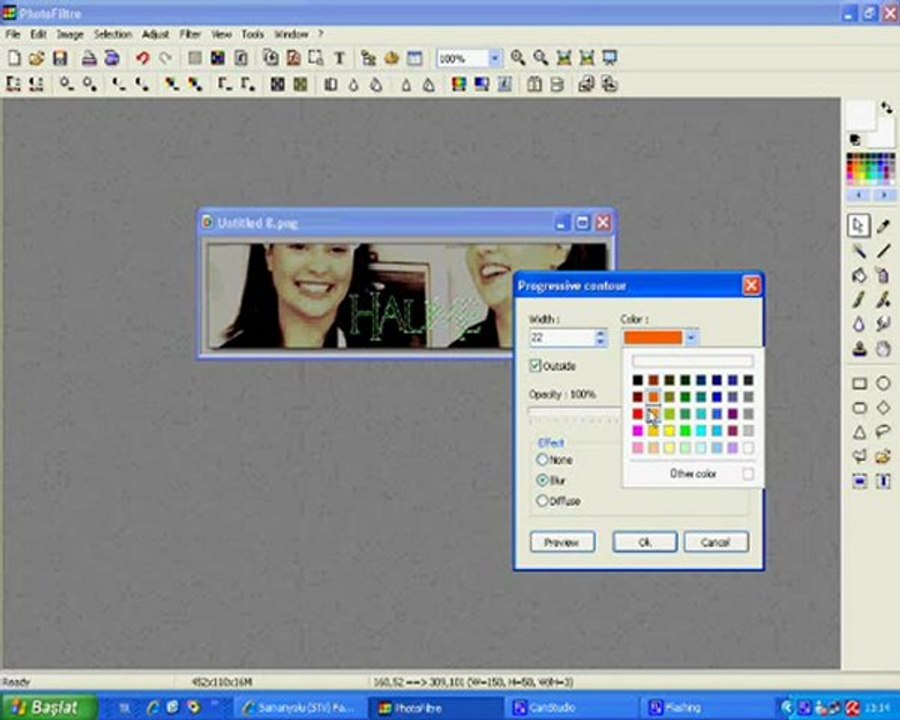Click the Undo arrow in toolbar

click(142, 59)
